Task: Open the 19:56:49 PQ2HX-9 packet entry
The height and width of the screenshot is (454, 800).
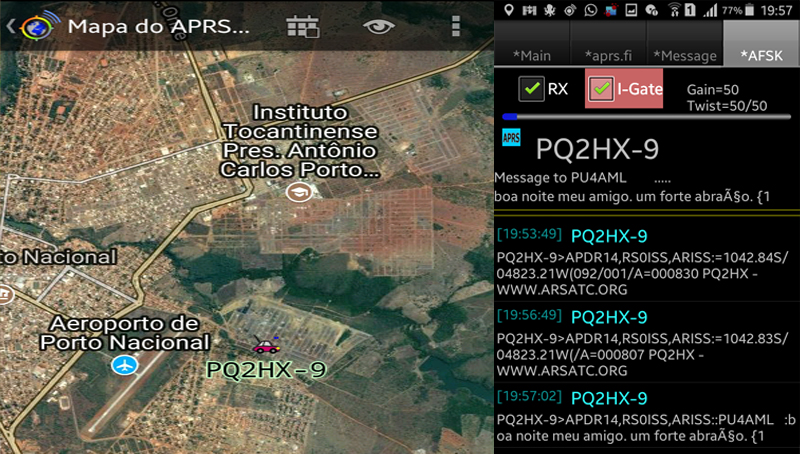Action: pyautogui.click(x=646, y=342)
